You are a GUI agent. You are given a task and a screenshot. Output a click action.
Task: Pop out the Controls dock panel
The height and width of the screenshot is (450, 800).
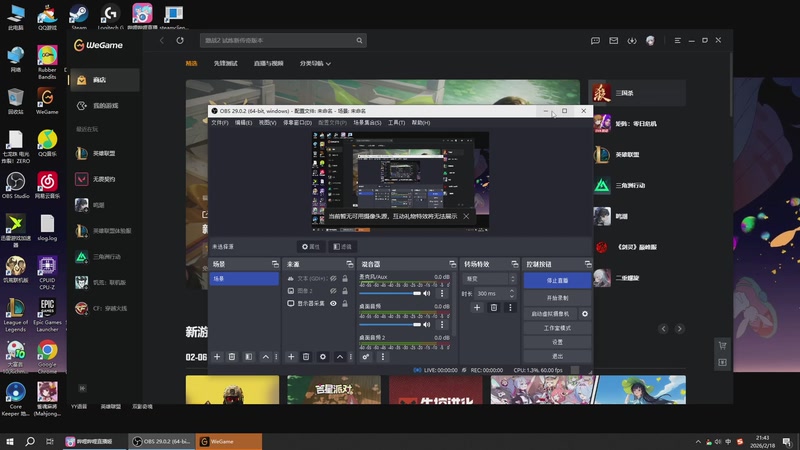[x=588, y=264]
